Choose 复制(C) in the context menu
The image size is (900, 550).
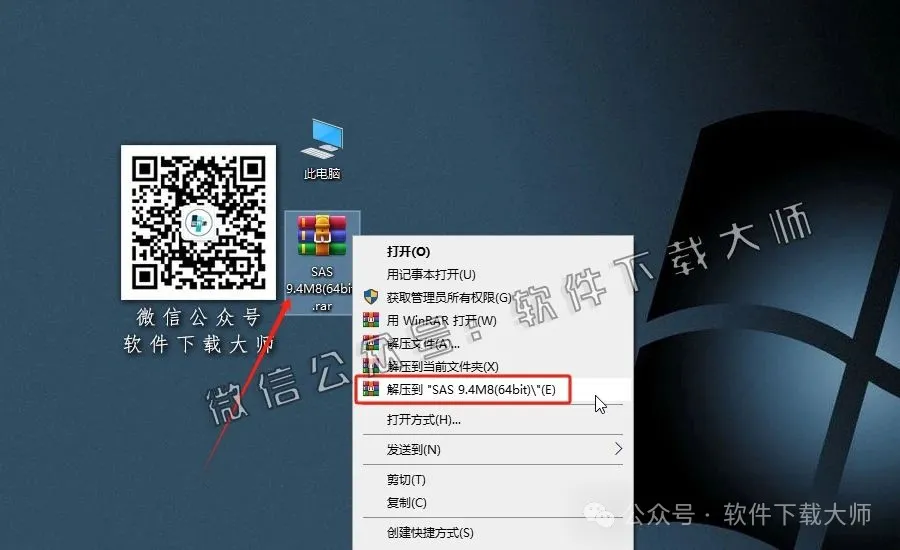pyautogui.click(x=493, y=502)
